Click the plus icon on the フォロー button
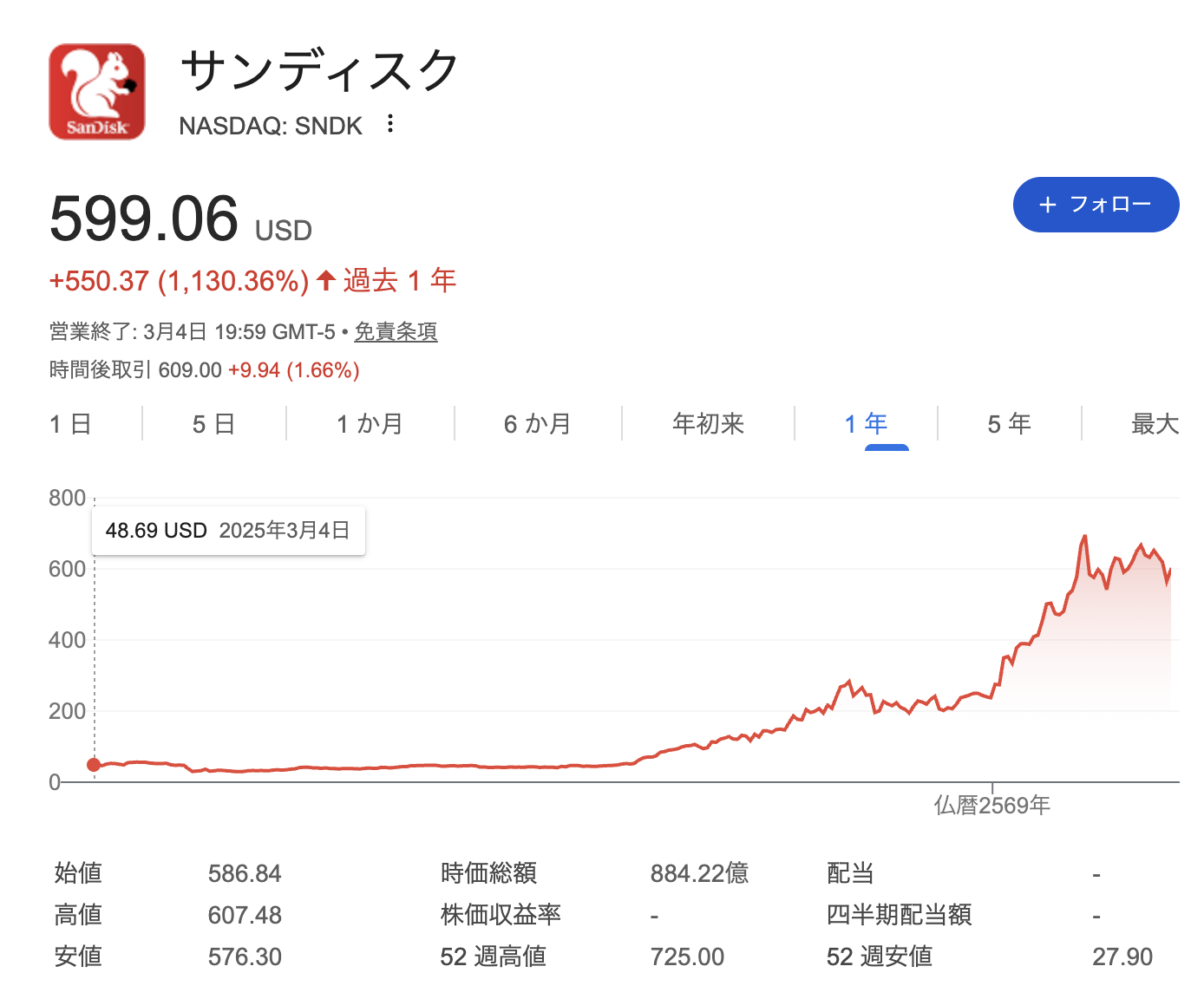Screen dimensions: 1204x999 coord(1048,205)
